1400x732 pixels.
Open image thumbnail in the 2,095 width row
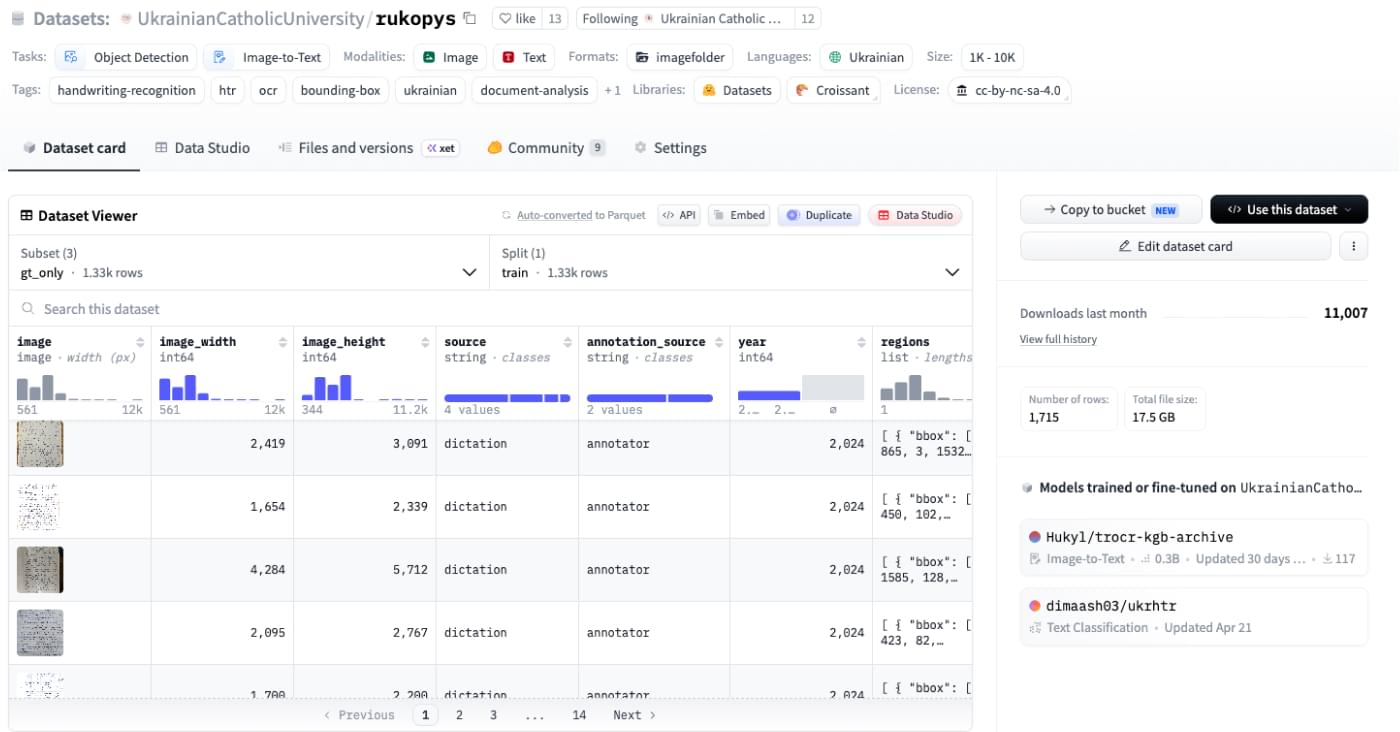pyautogui.click(x=40, y=633)
